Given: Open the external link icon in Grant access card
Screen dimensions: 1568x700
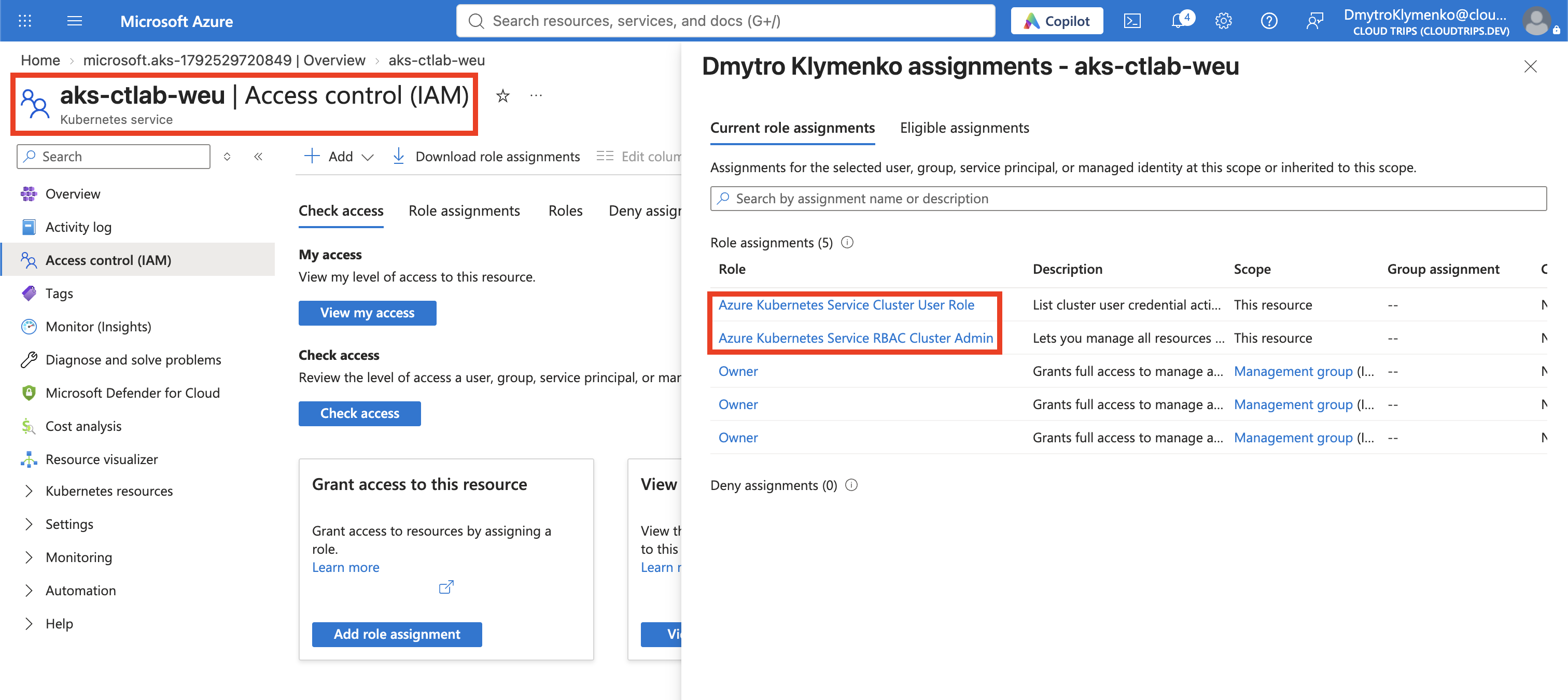Looking at the screenshot, I should 446,587.
